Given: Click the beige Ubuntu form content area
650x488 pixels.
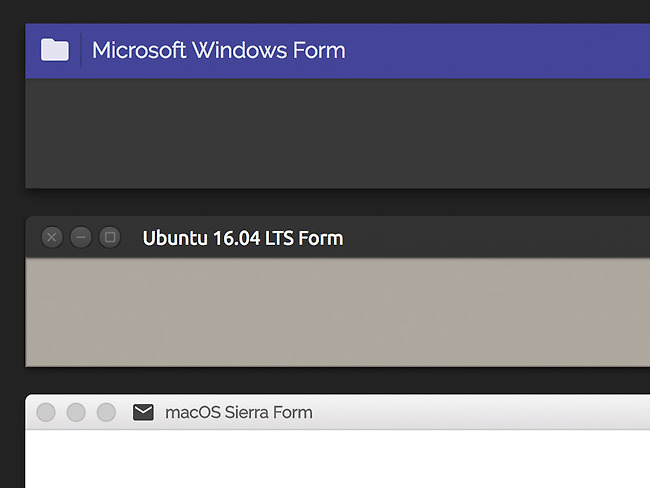Looking at the screenshot, I should pyautogui.click(x=337, y=312).
